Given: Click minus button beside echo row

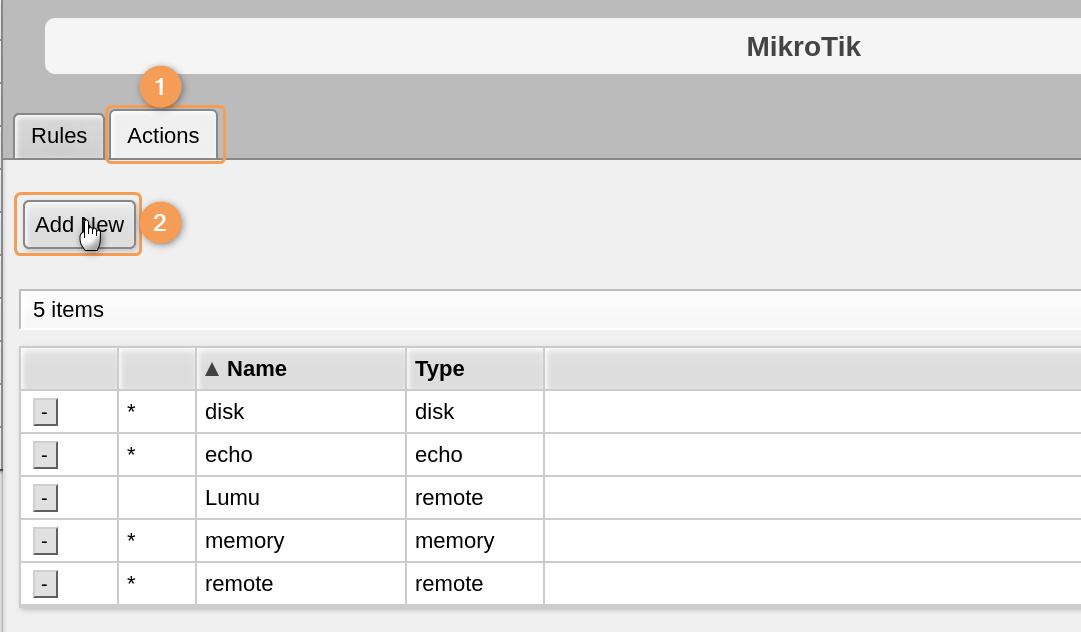Looking at the screenshot, I should click(x=45, y=455).
